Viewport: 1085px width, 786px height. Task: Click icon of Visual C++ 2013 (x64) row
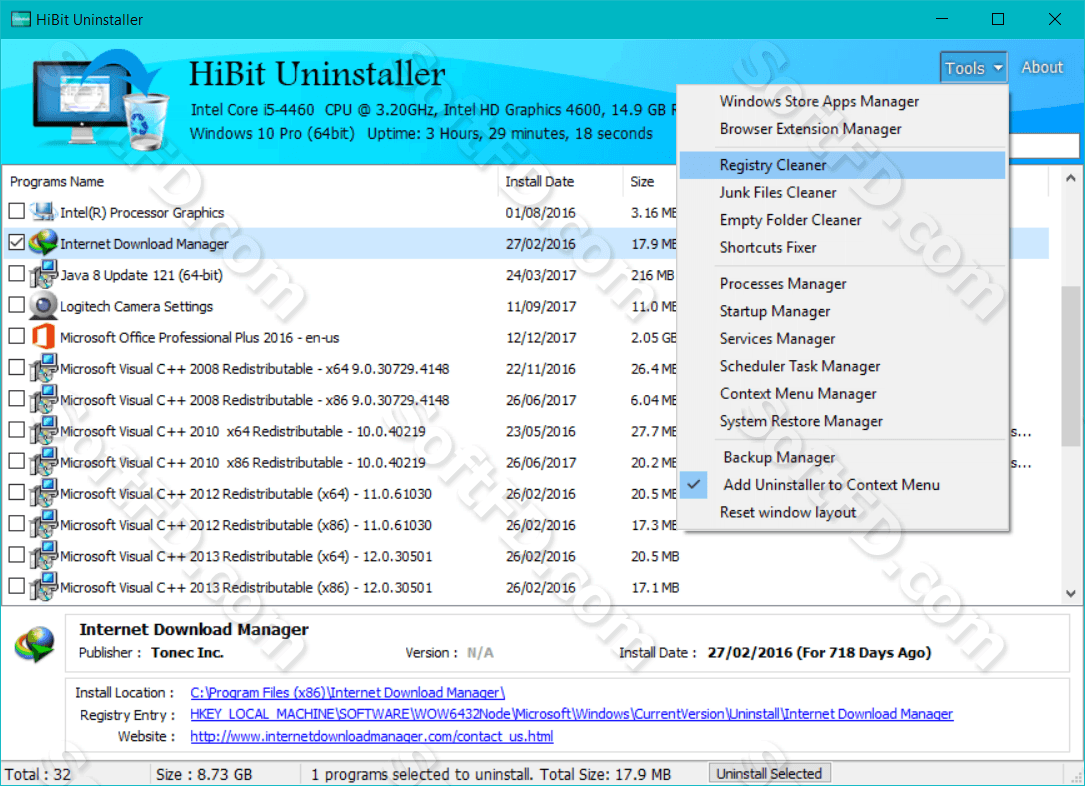[43, 555]
